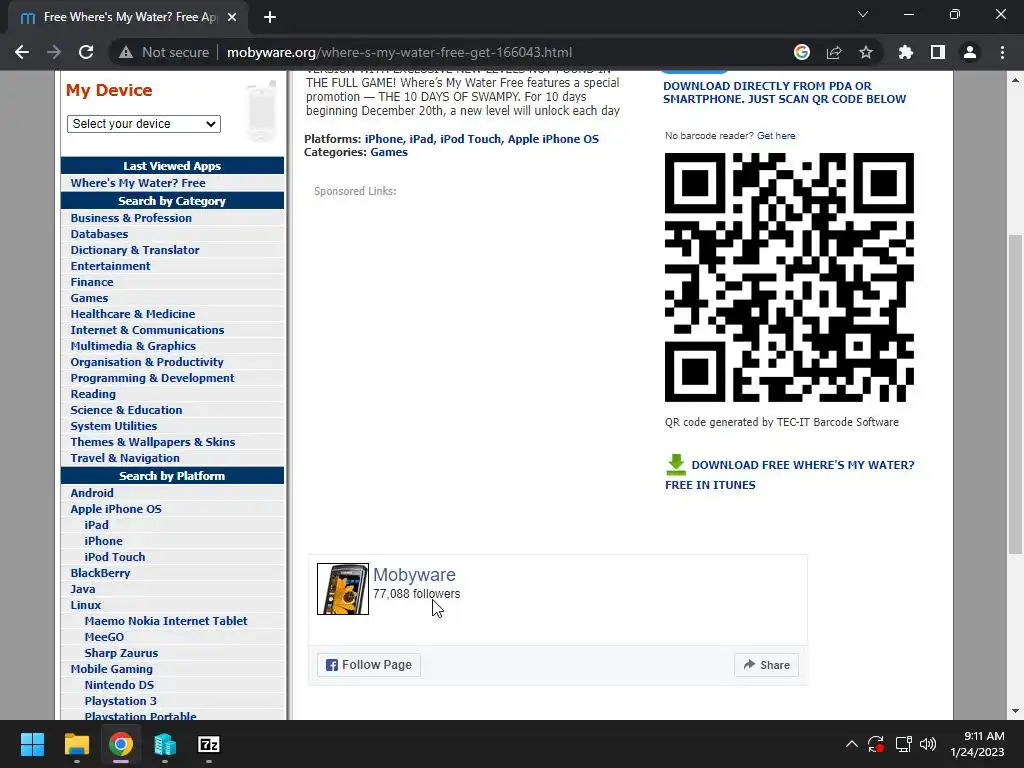
Task: Open the Google account icon in address bar
Action: (x=802, y=52)
